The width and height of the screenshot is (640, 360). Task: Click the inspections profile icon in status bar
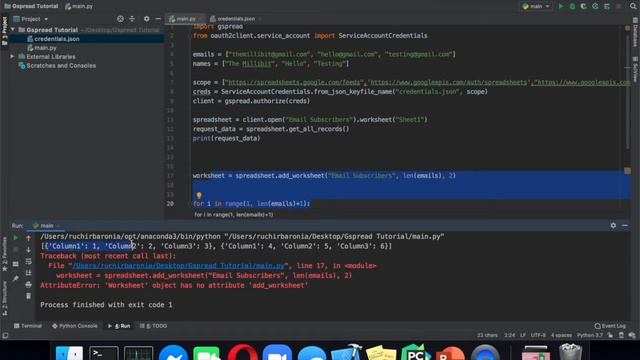(621, 336)
